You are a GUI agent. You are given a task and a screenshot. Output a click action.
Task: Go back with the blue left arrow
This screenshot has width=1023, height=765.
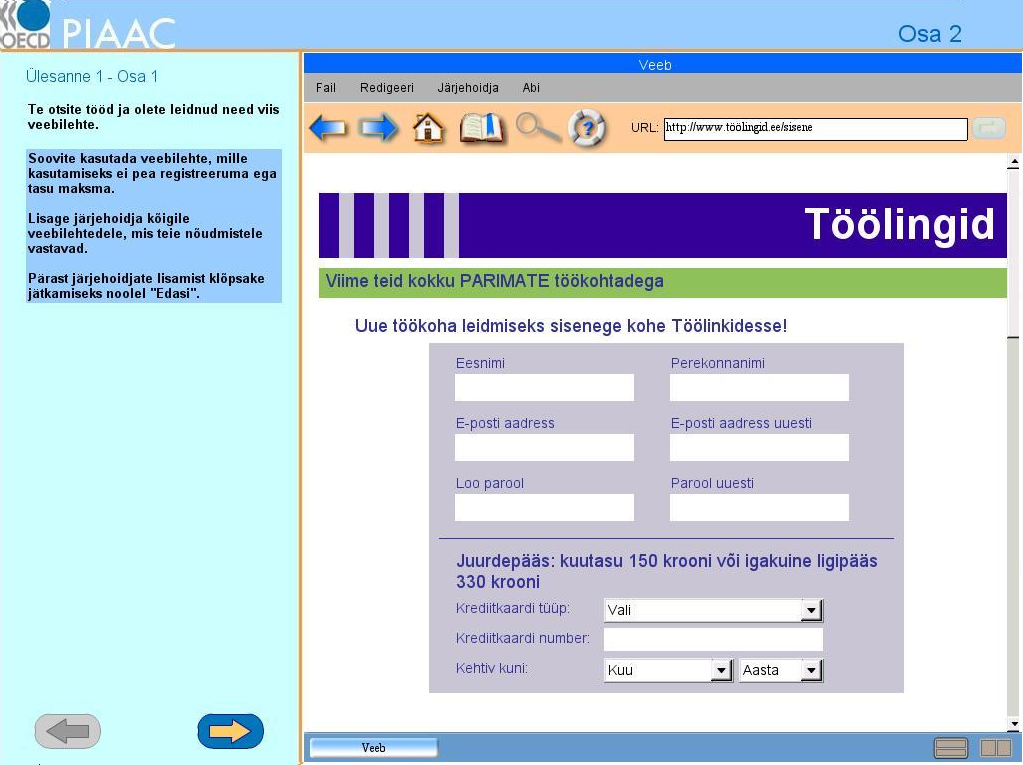coord(328,127)
